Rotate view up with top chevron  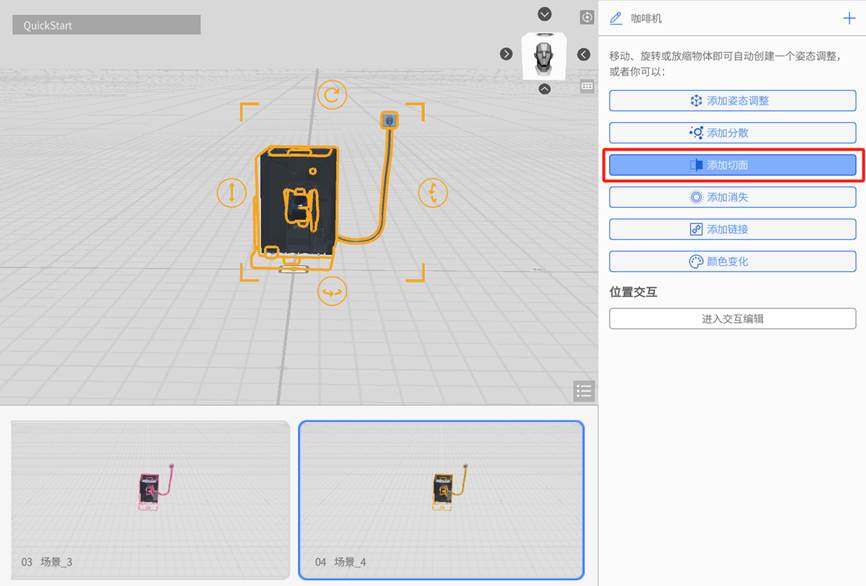point(545,14)
